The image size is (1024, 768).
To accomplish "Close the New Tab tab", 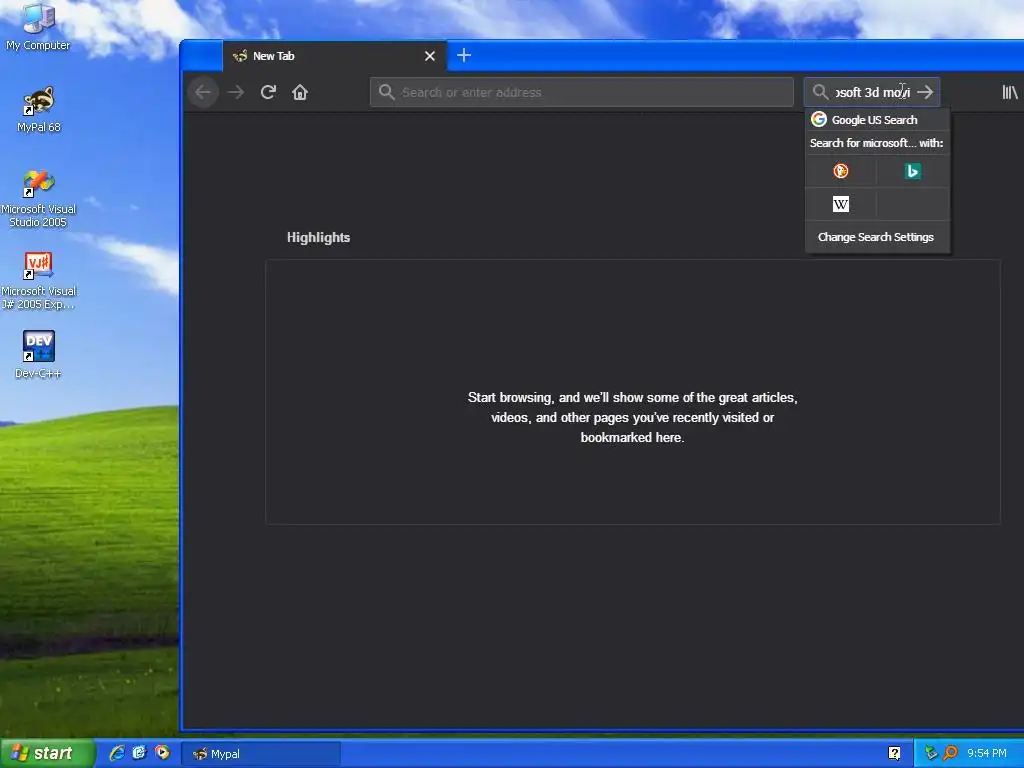I will pos(430,56).
